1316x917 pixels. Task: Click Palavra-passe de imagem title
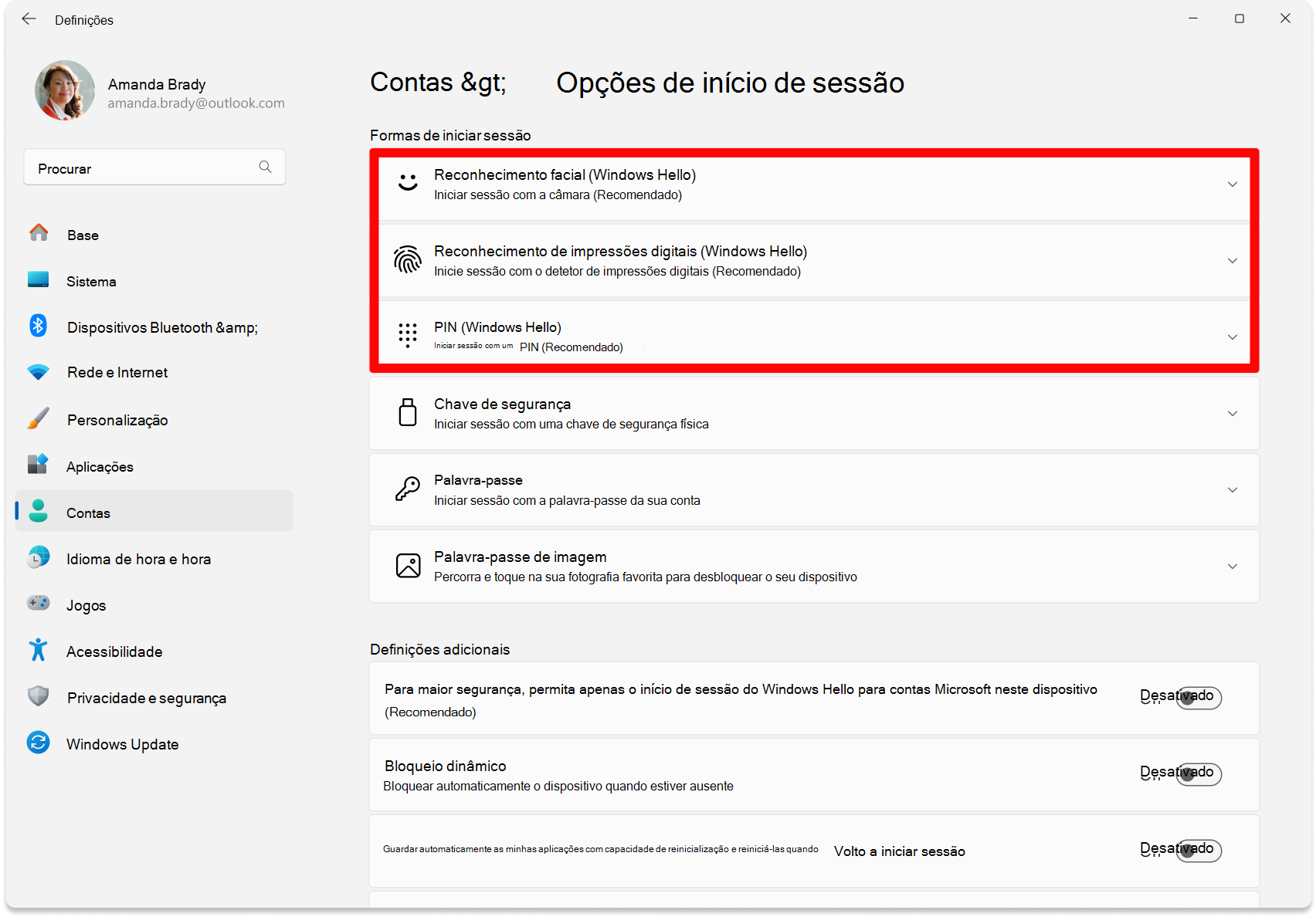point(520,557)
